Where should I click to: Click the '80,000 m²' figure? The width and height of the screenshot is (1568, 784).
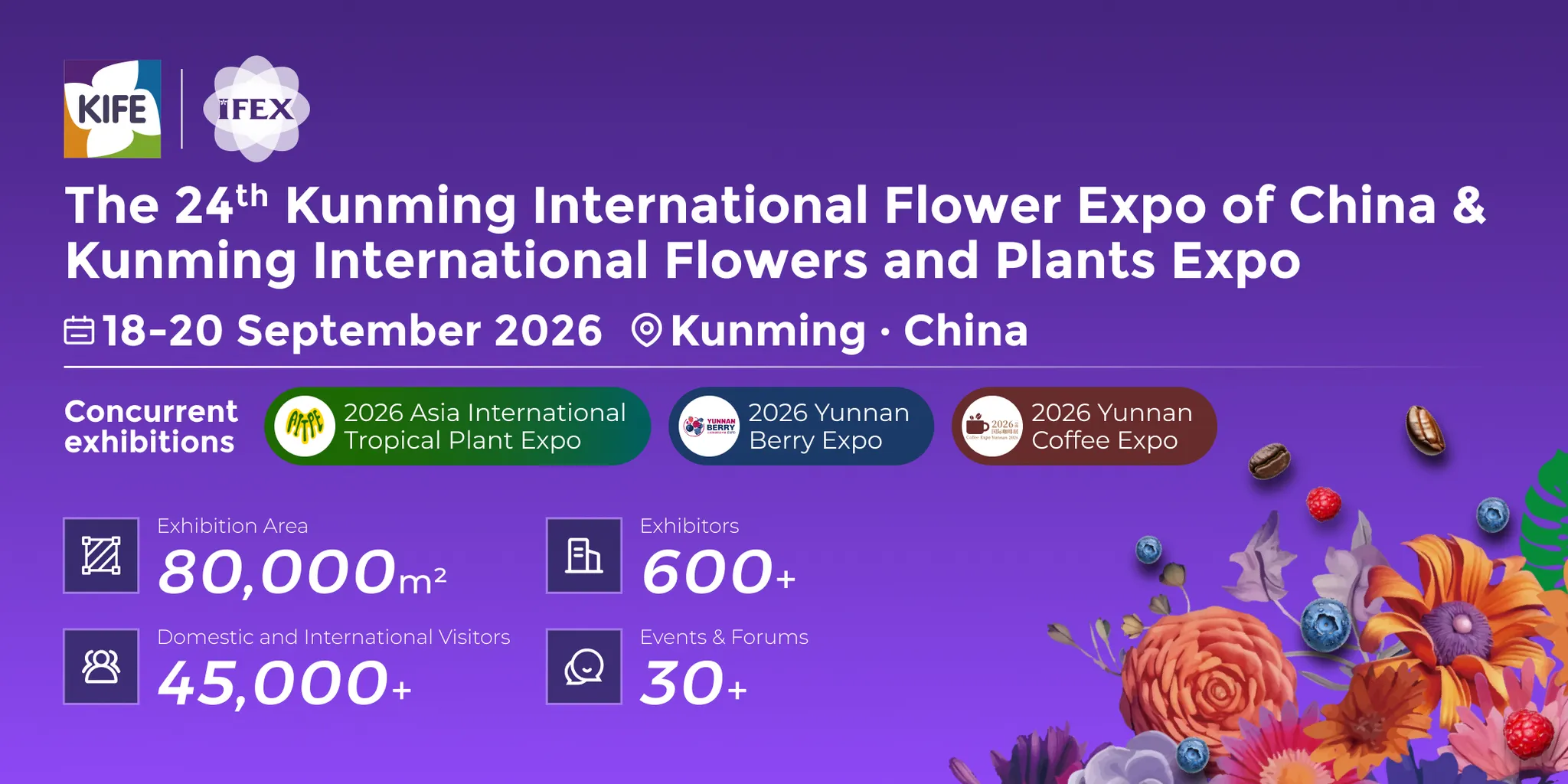pos(302,572)
